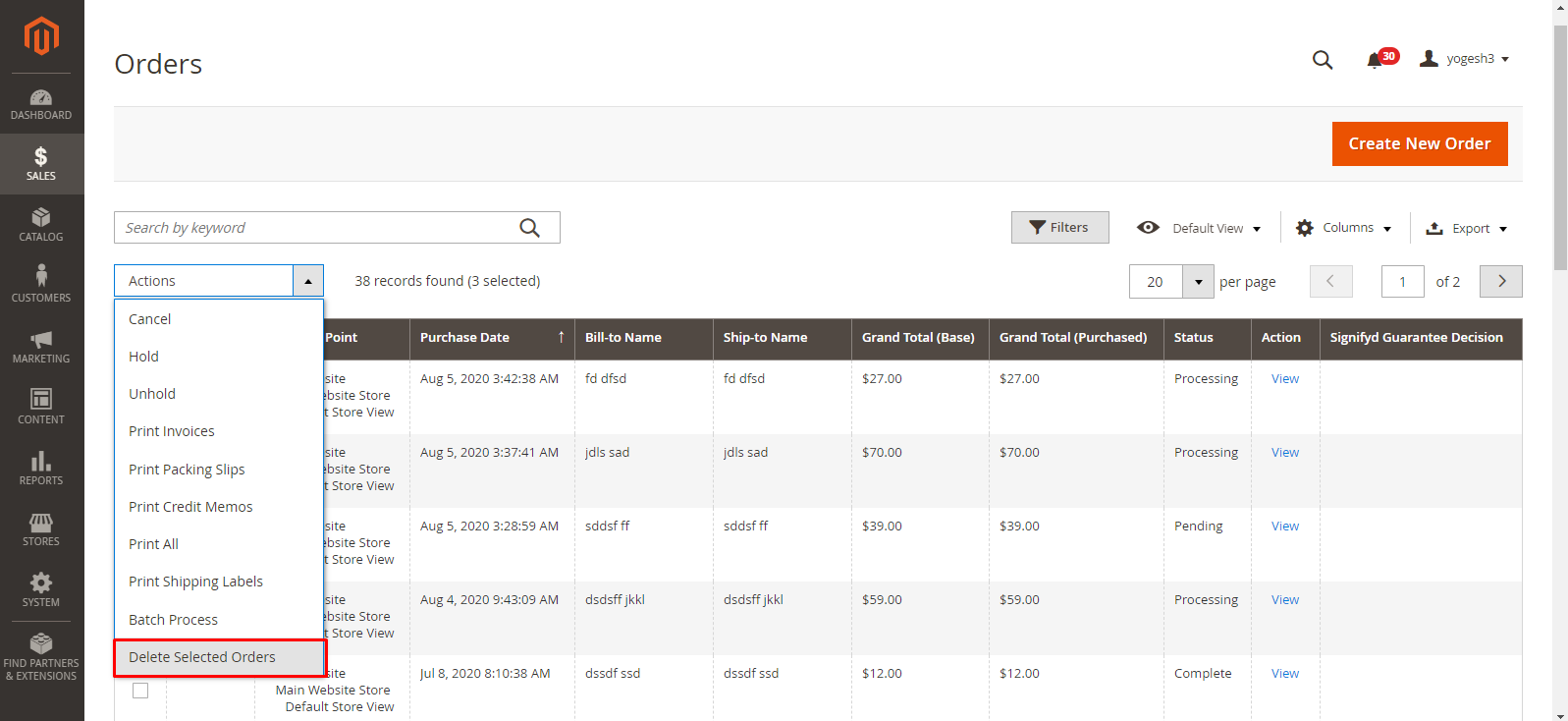Sort by Purchase Date column arrow
1568x721 pixels.
562,337
